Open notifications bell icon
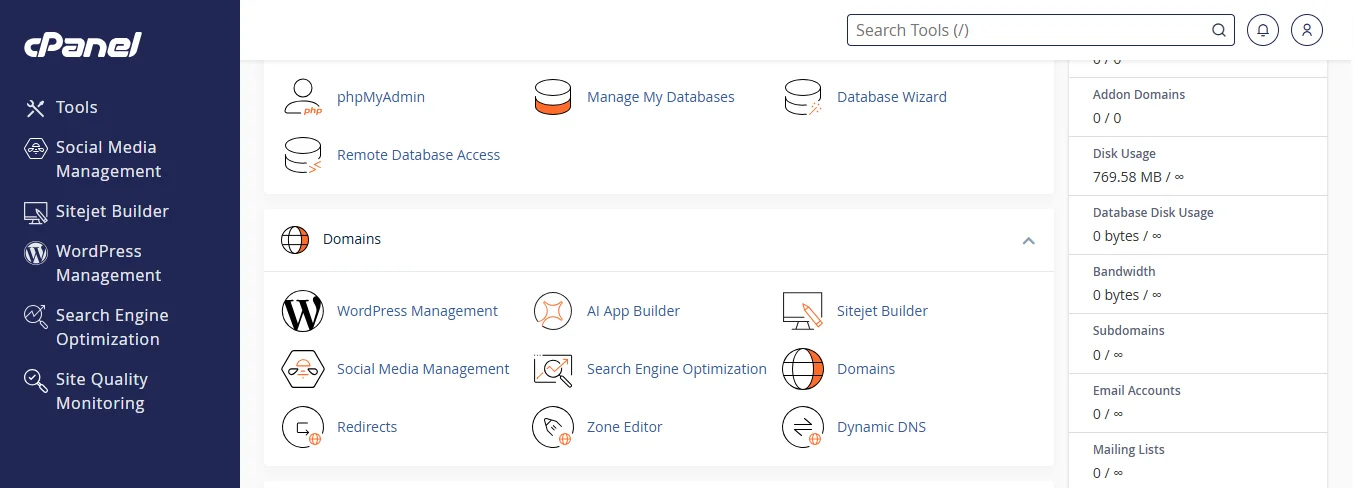 click(1263, 30)
